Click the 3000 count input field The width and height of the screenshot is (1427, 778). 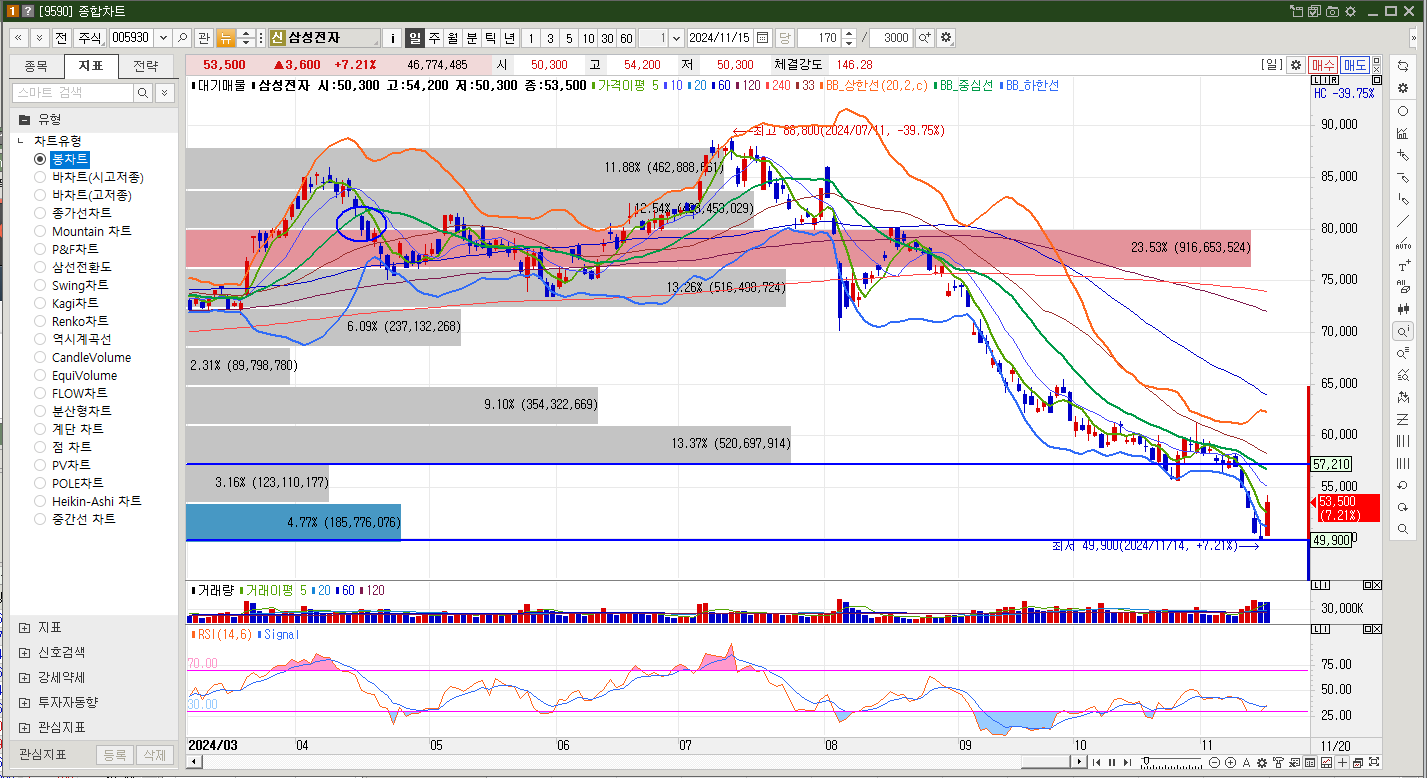(x=891, y=38)
